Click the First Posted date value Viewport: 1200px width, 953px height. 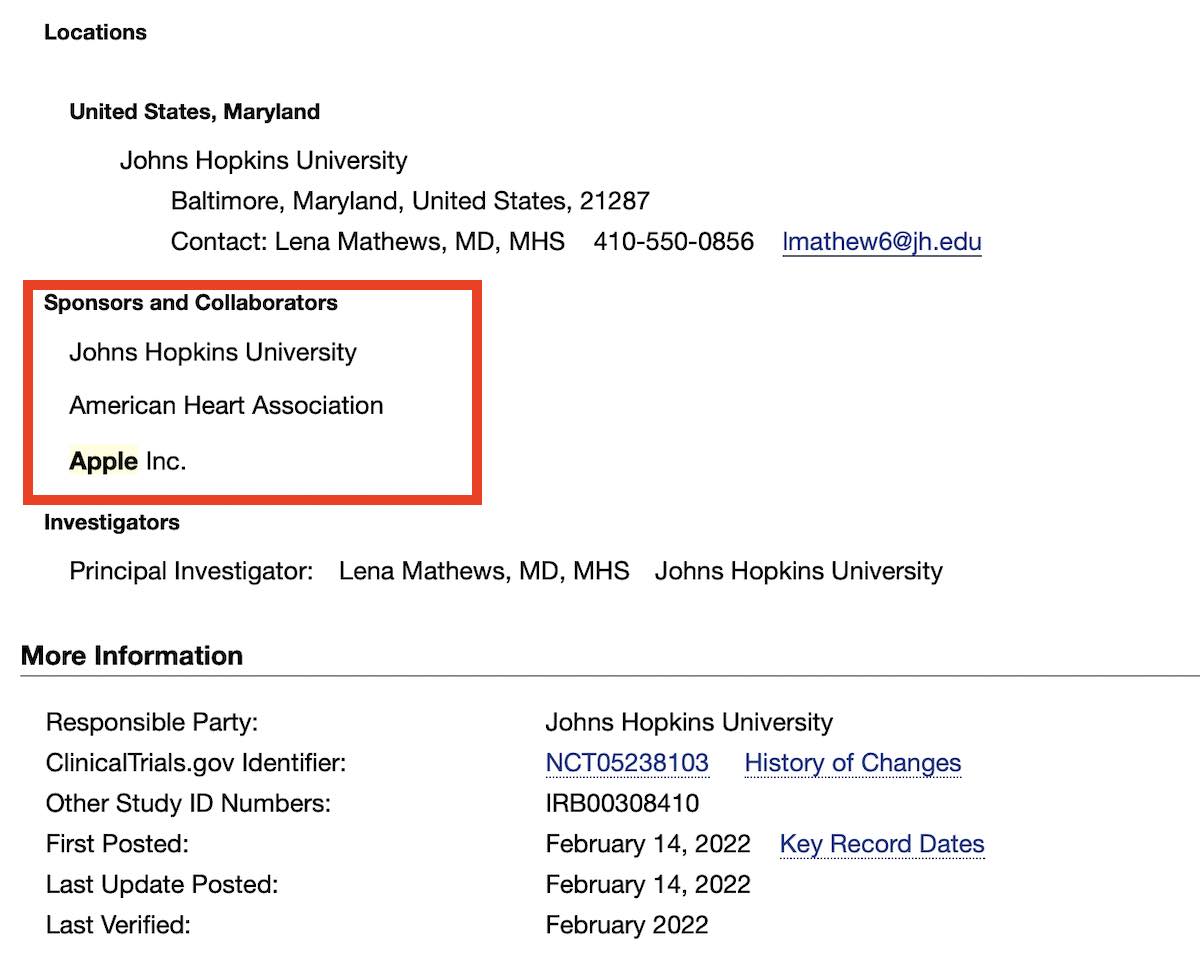click(647, 844)
